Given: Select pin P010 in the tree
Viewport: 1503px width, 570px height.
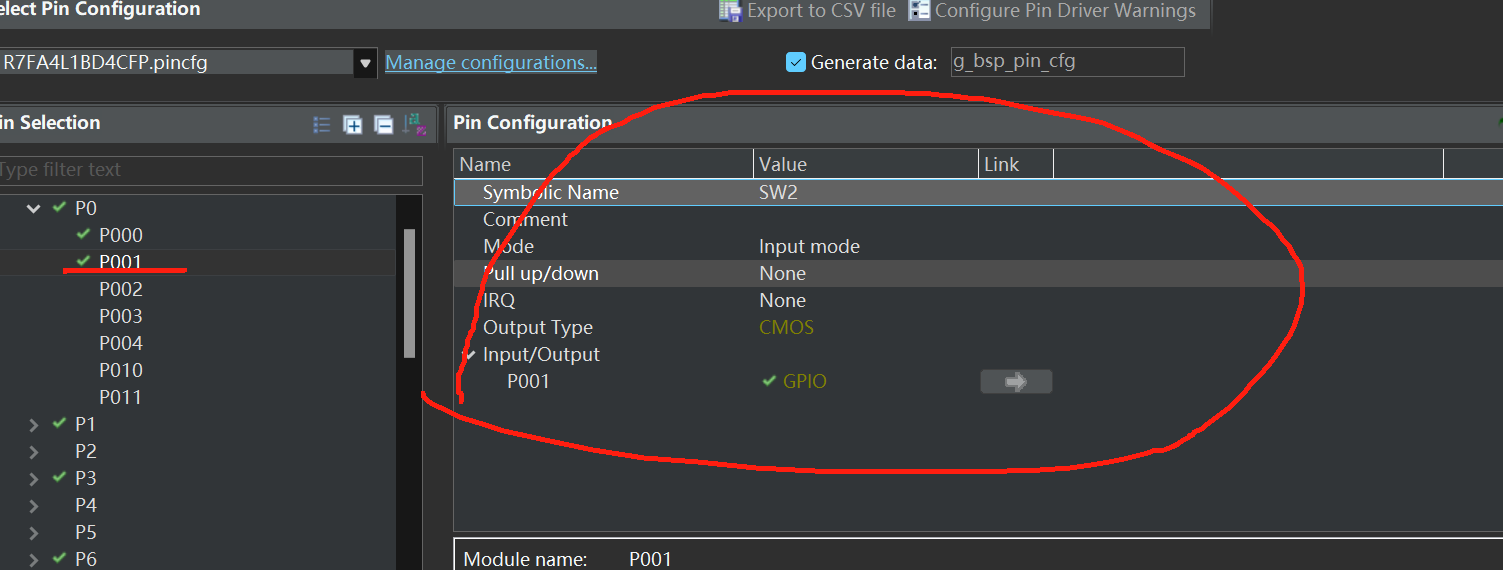Looking at the screenshot, I should (121, 370).
